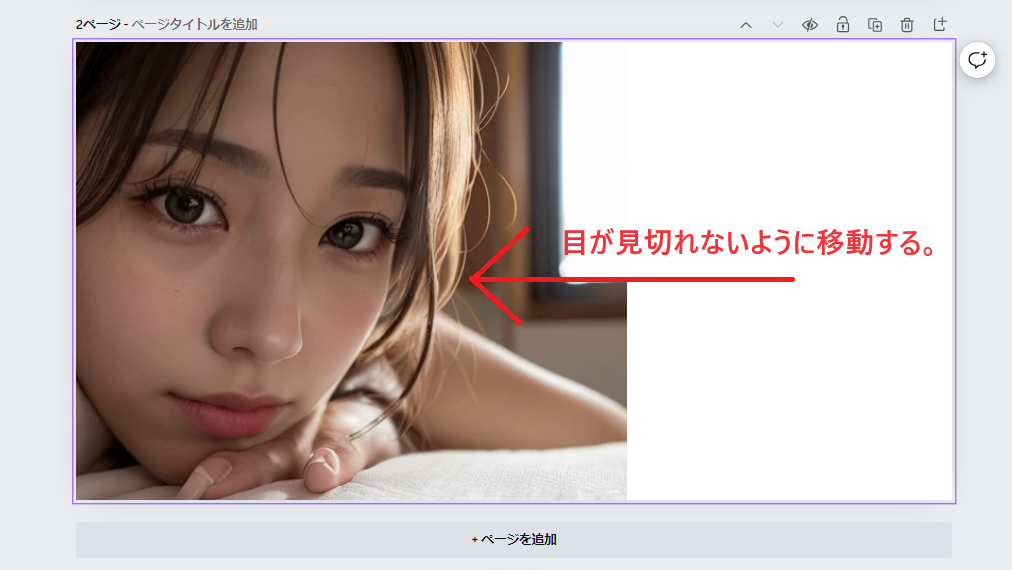Delete page 2 with the trash icon
The height and width of the screenshot is (570, 1012).
(907, 25)
